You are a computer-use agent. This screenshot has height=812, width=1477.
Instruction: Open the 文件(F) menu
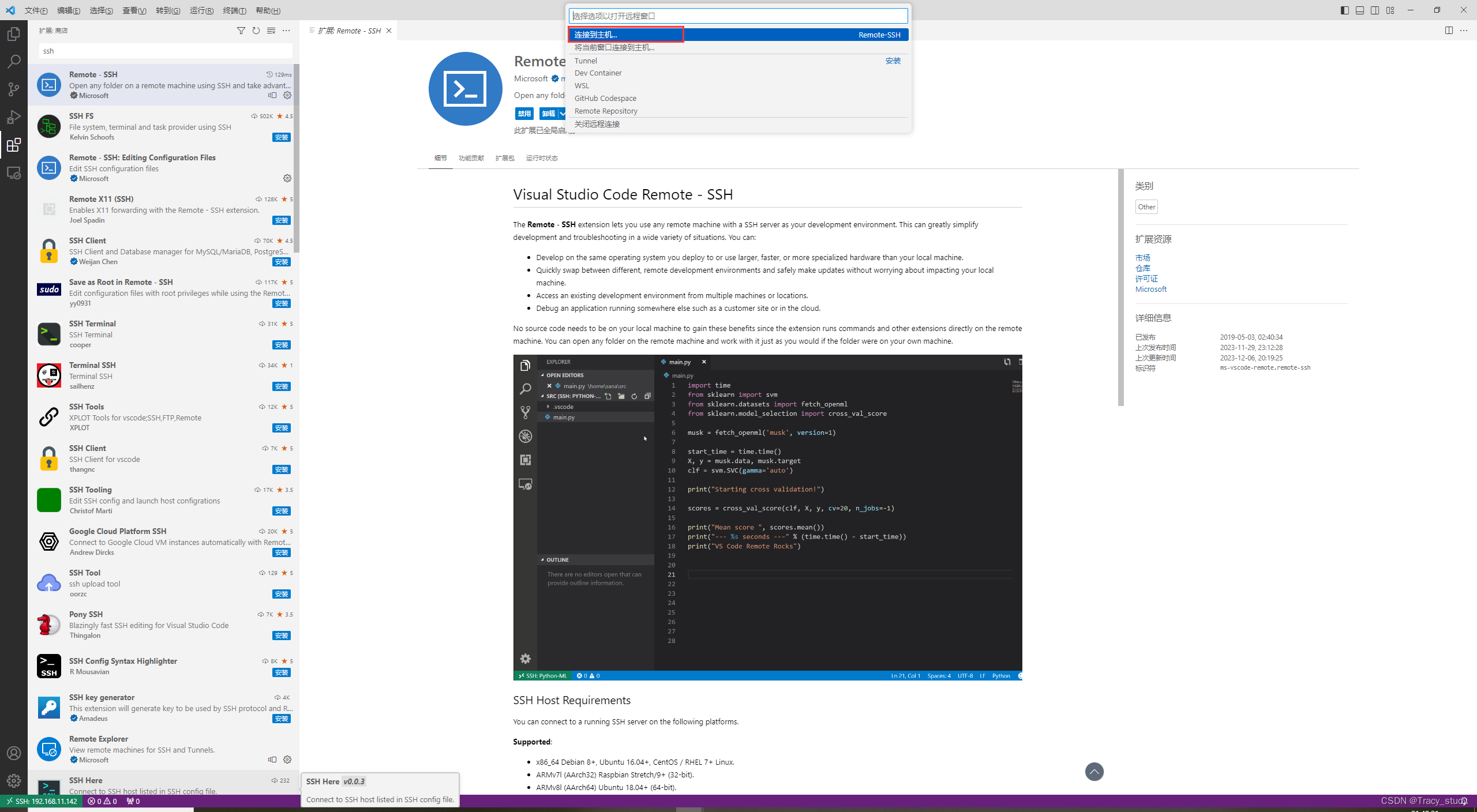coord(36,10)
